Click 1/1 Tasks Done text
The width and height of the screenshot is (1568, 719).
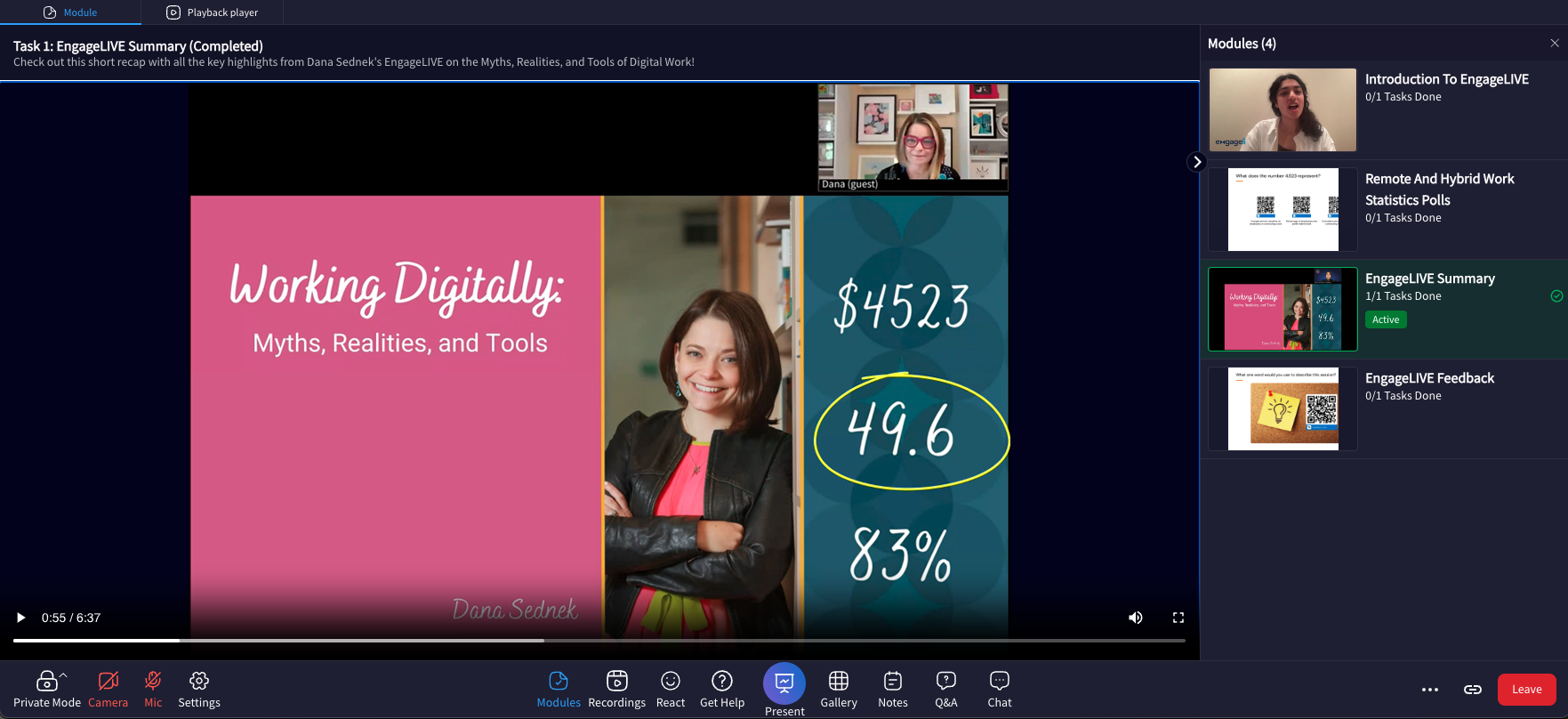(1403, 296)
